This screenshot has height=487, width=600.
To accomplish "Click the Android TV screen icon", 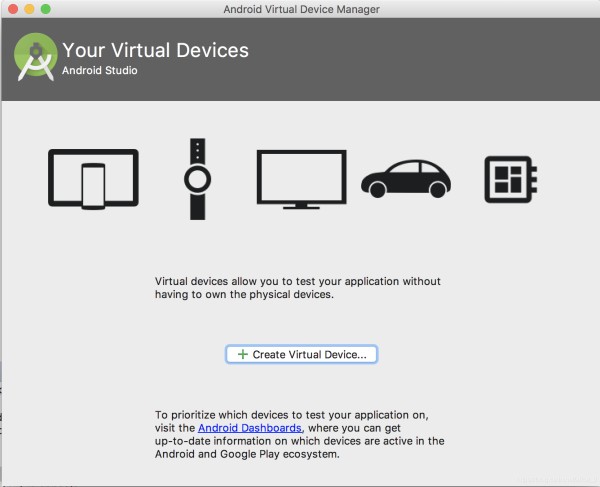I will click(x=302, y=179).
